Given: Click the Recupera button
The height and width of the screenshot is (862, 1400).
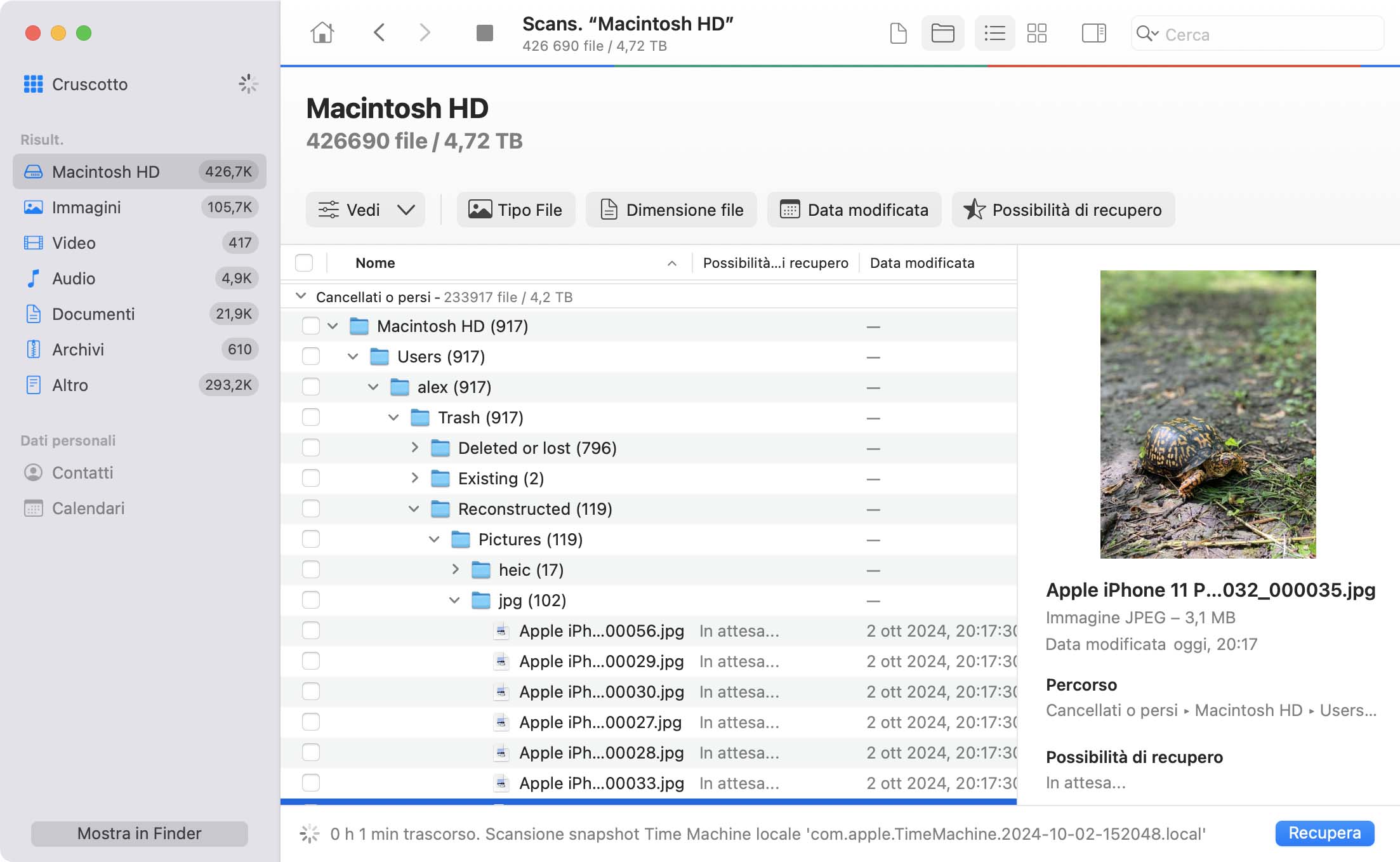Looking at the screenshot, I should click(1324, 833).
